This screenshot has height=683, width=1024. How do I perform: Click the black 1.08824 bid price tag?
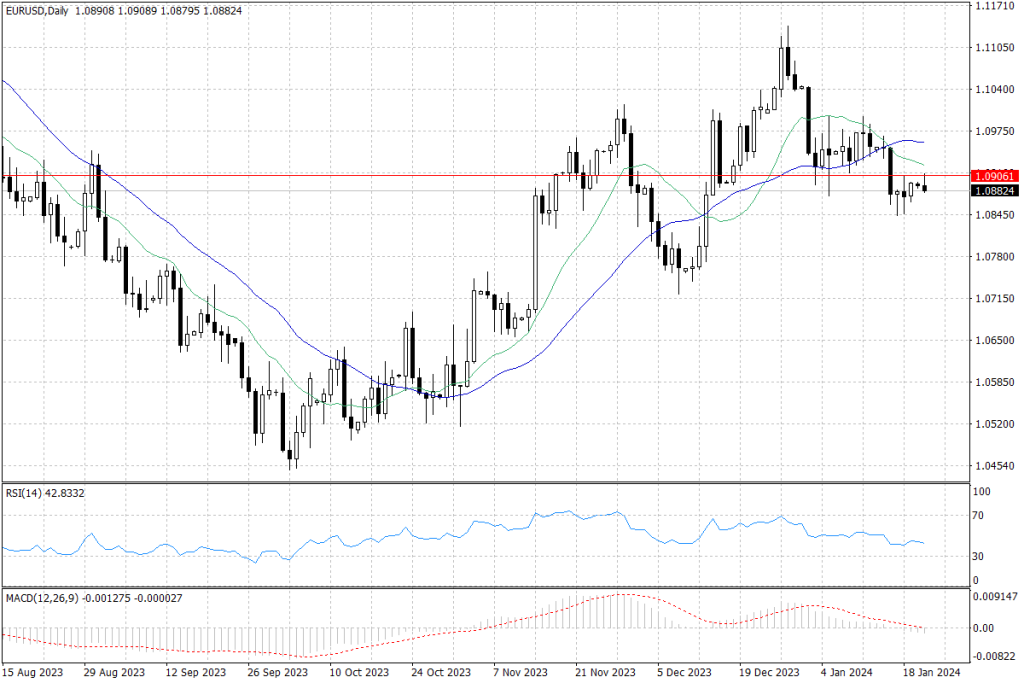(994, 190)
